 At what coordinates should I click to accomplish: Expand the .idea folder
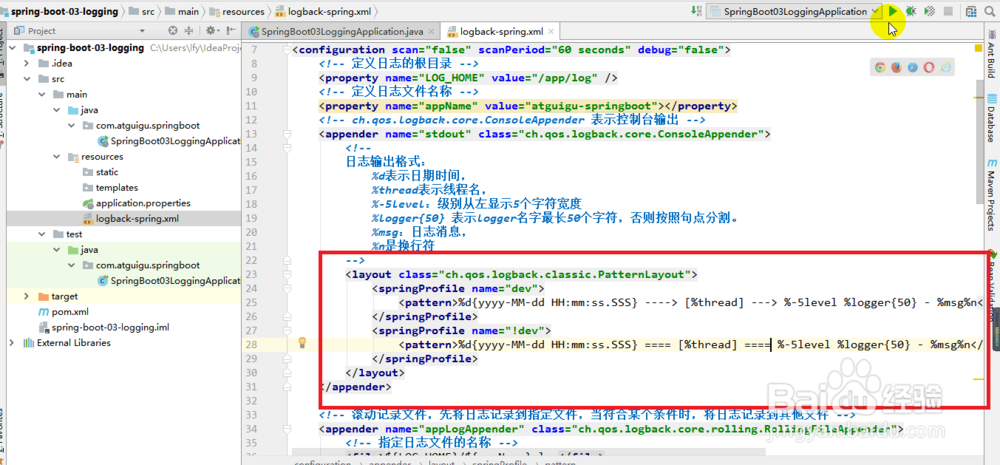coord(26,63)
